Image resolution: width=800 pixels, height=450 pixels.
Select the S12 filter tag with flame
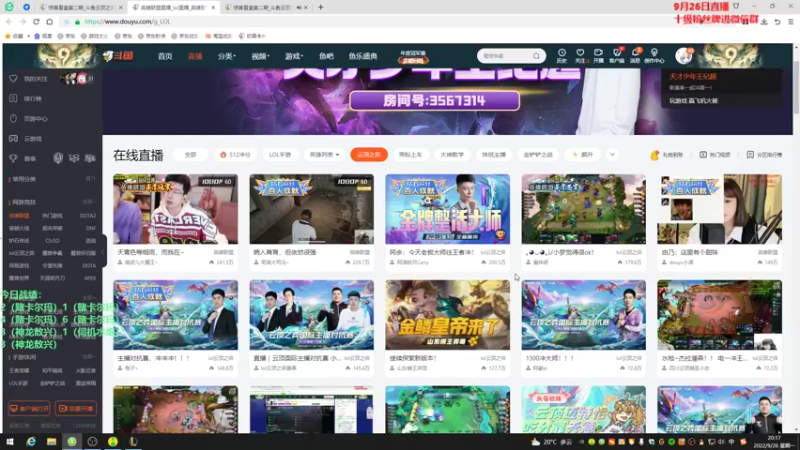(235, 155)
